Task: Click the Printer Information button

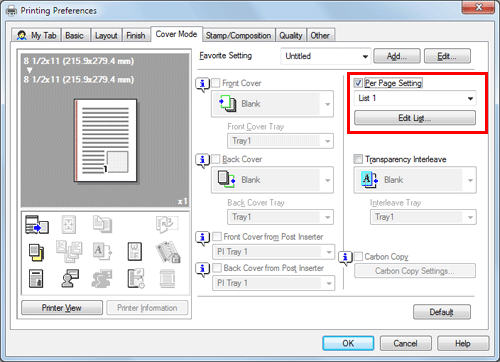Action: pyautogui.click(x=147, y=308)
